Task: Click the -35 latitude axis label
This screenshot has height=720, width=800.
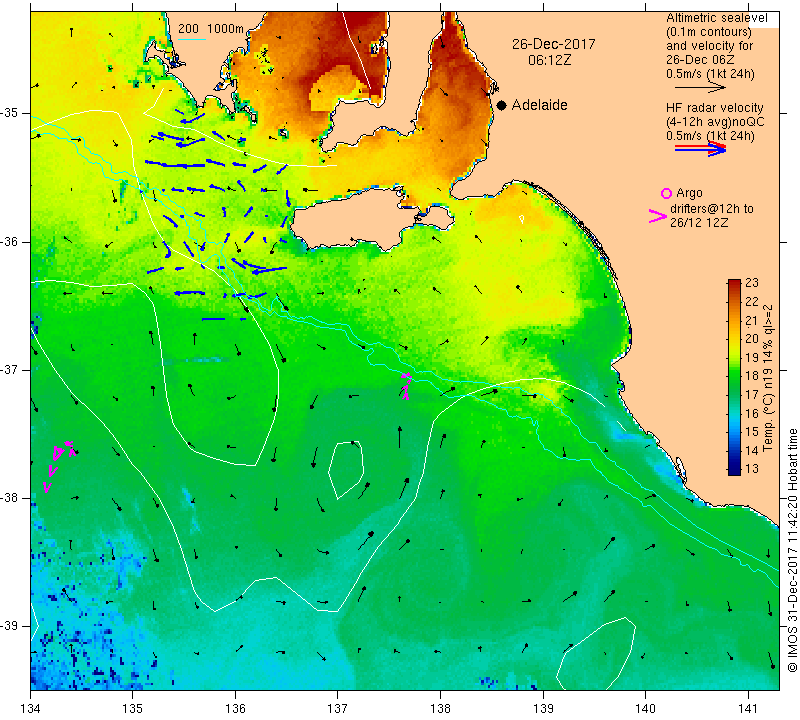Action: click(x=9, y=113)
